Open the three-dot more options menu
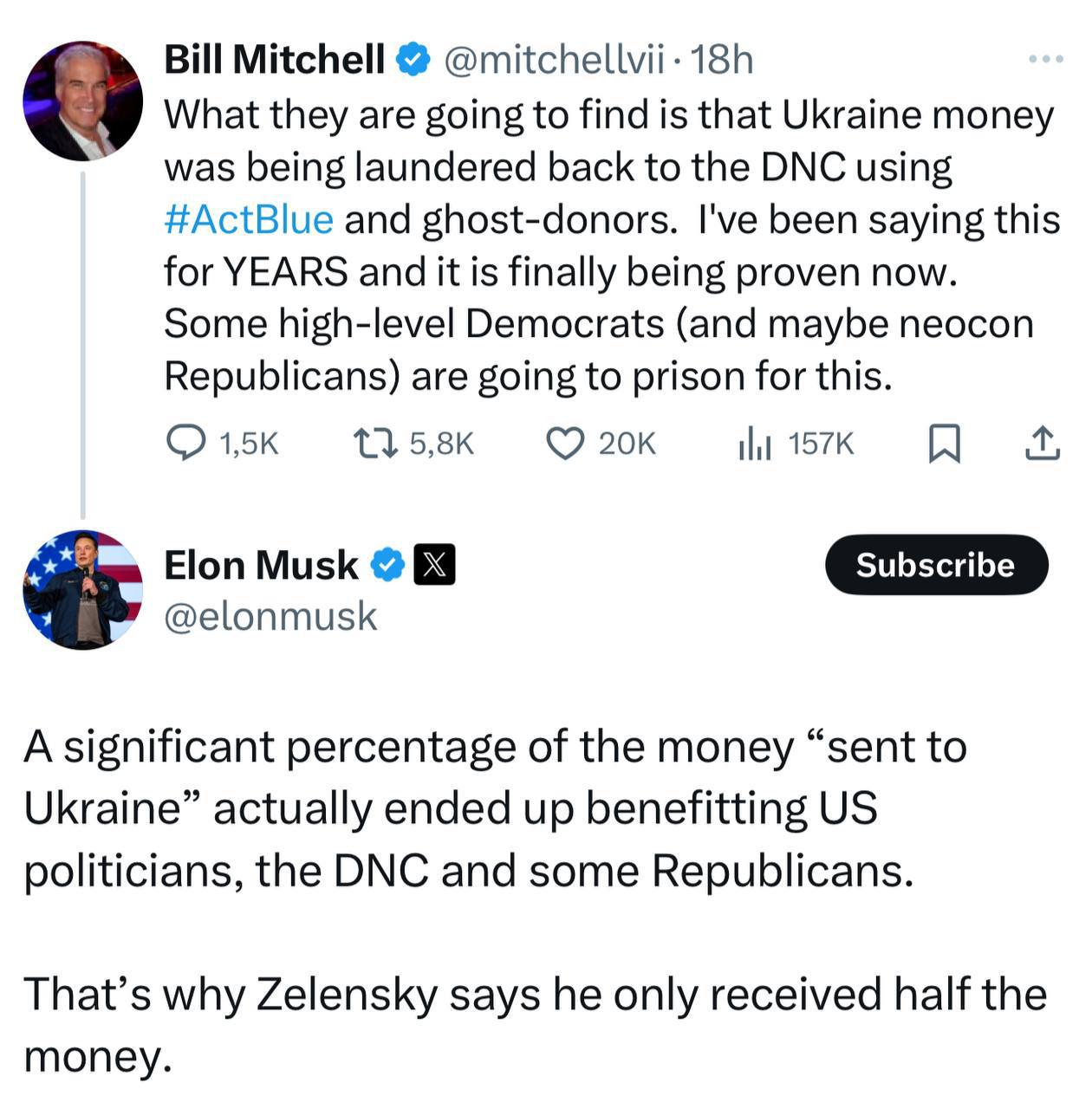Screen dimensions: 1092x1109 click(1045, 59)
